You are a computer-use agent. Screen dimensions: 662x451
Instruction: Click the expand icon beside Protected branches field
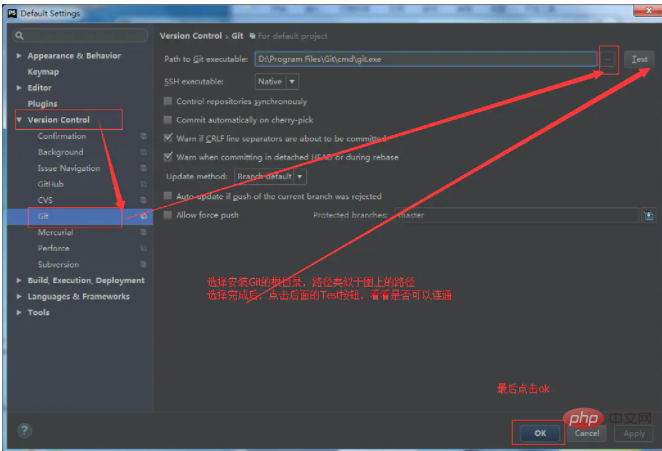click(x=649, y=215)
